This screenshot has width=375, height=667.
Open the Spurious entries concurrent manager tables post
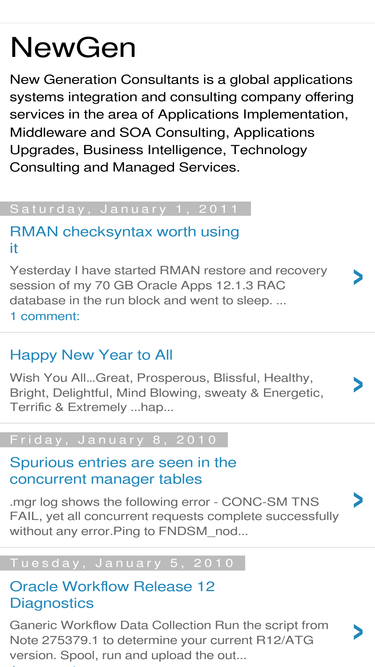[123, 470]
